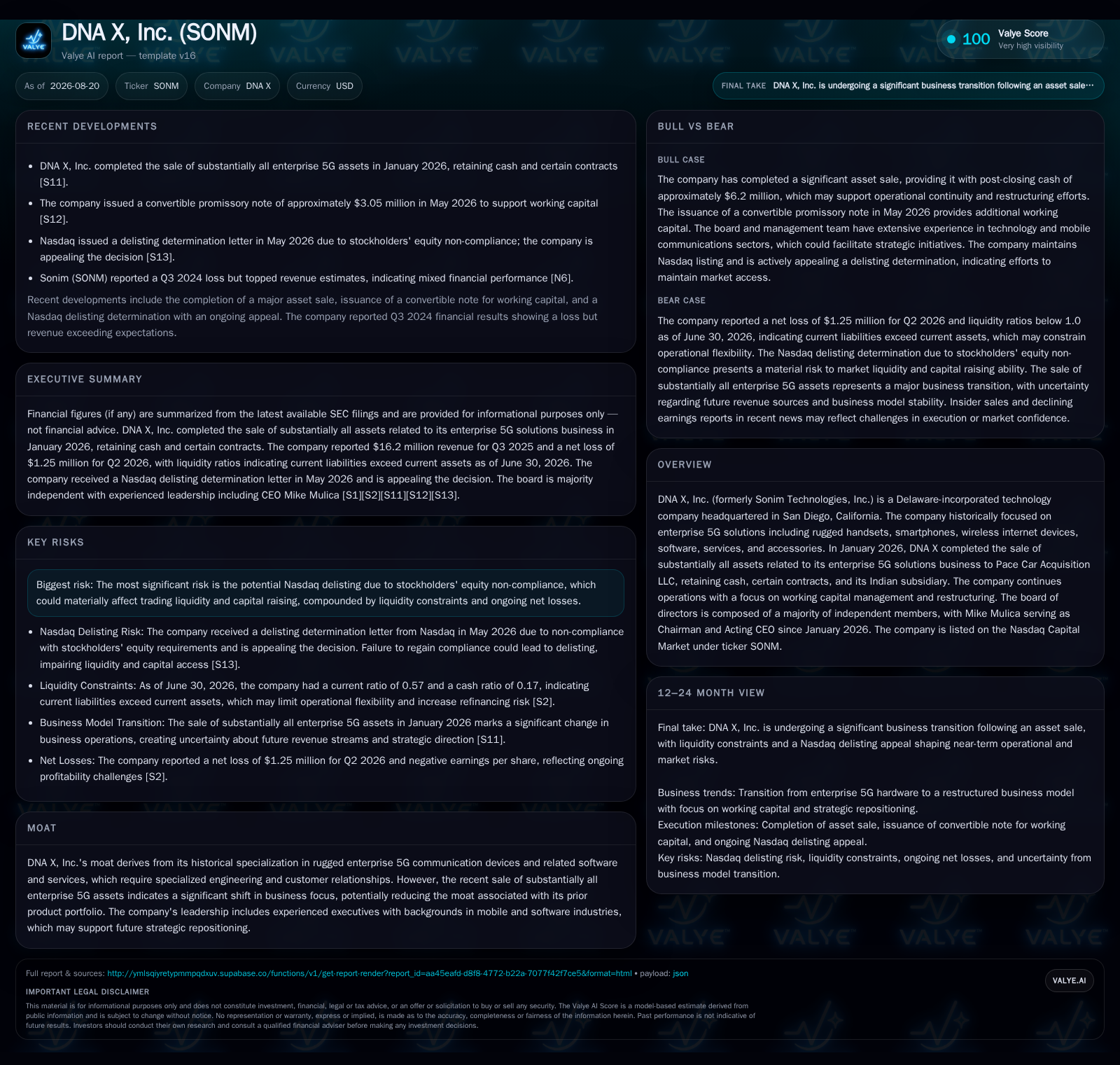Click the "Full report & sources:" label

(x=65, y=973)
